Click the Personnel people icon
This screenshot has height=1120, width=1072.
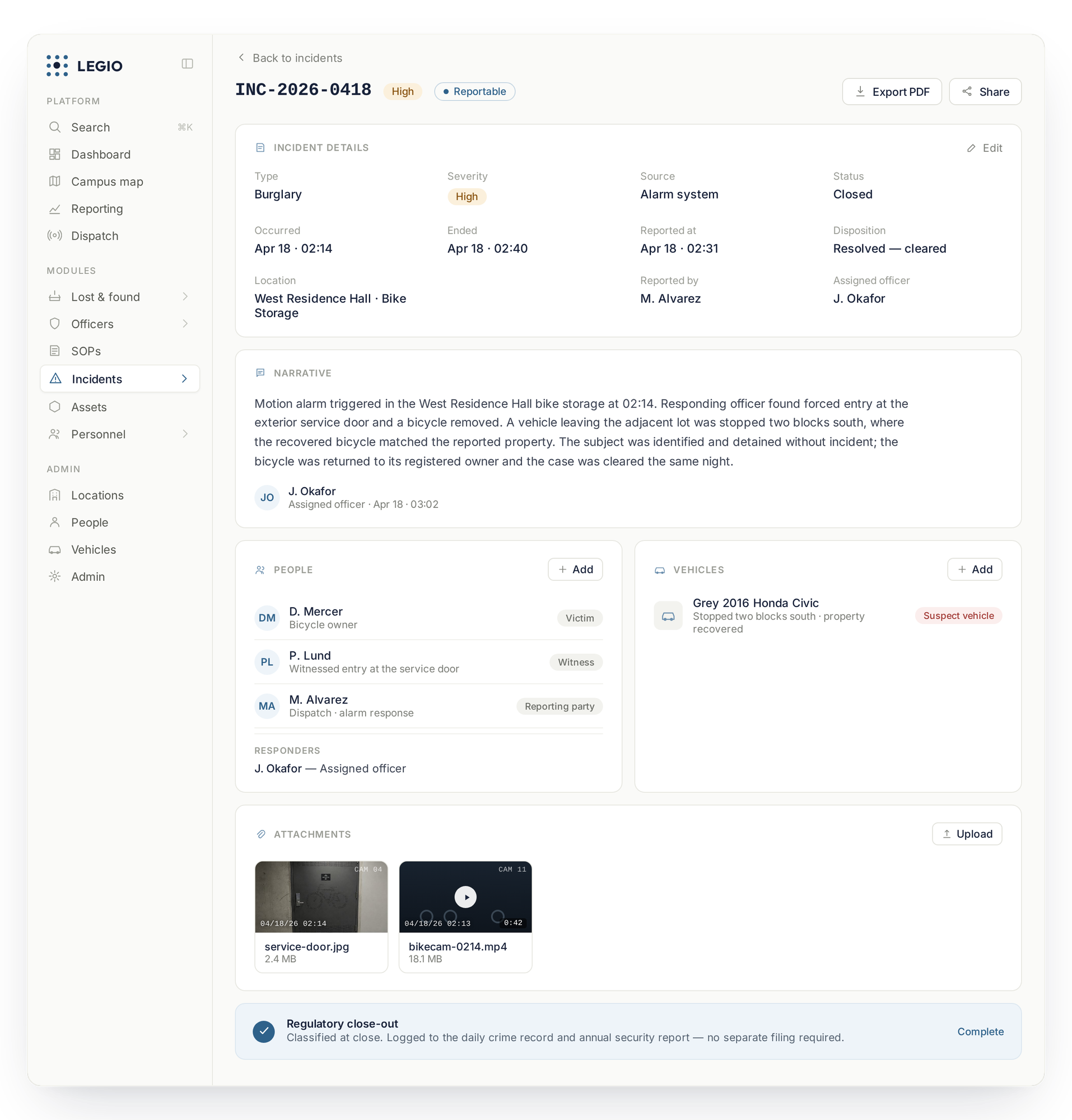coord(55,433)
